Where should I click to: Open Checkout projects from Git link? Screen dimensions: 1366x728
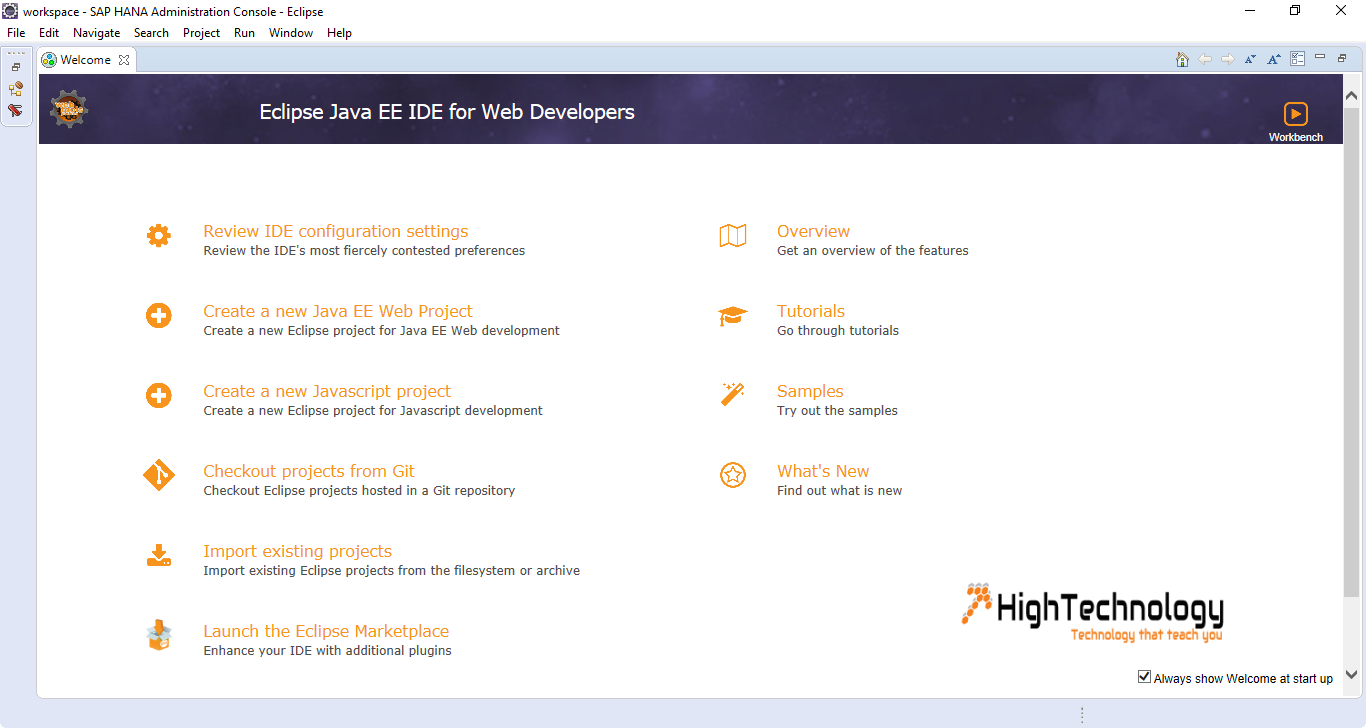click(x=309, y=471)
